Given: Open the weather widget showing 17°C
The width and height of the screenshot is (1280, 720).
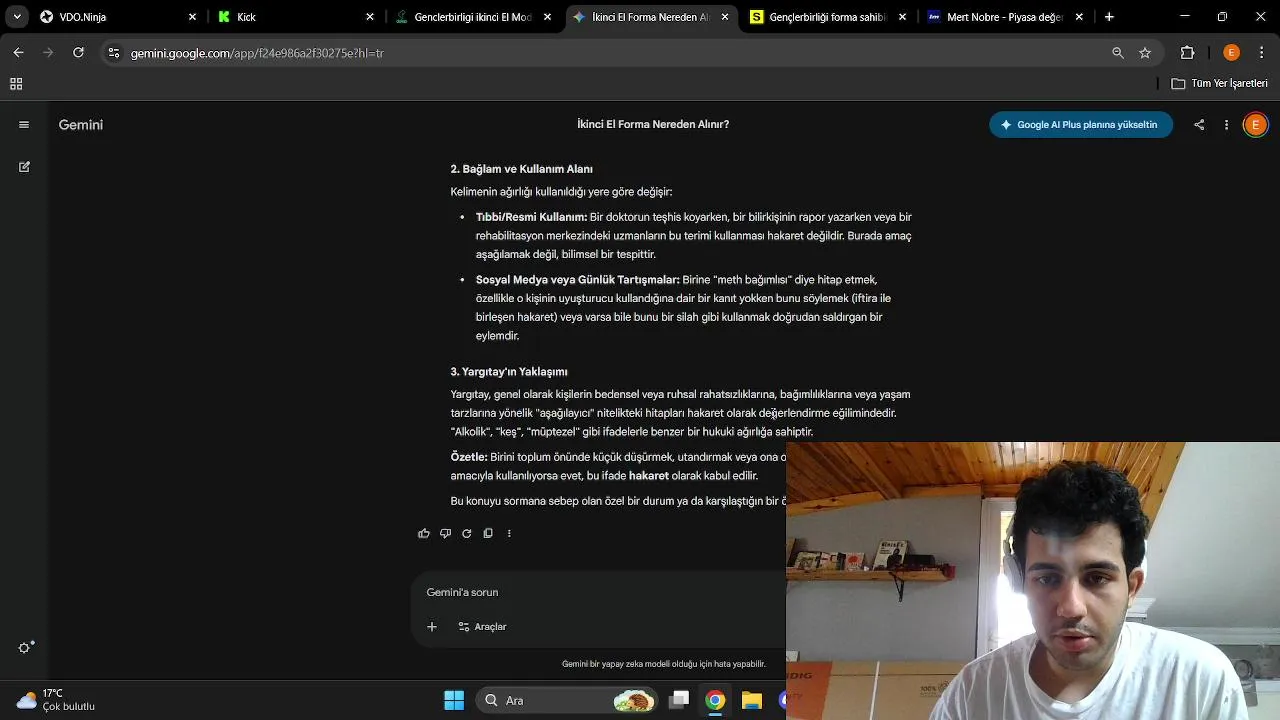Looking at the screenshot, I should point(56,700).
